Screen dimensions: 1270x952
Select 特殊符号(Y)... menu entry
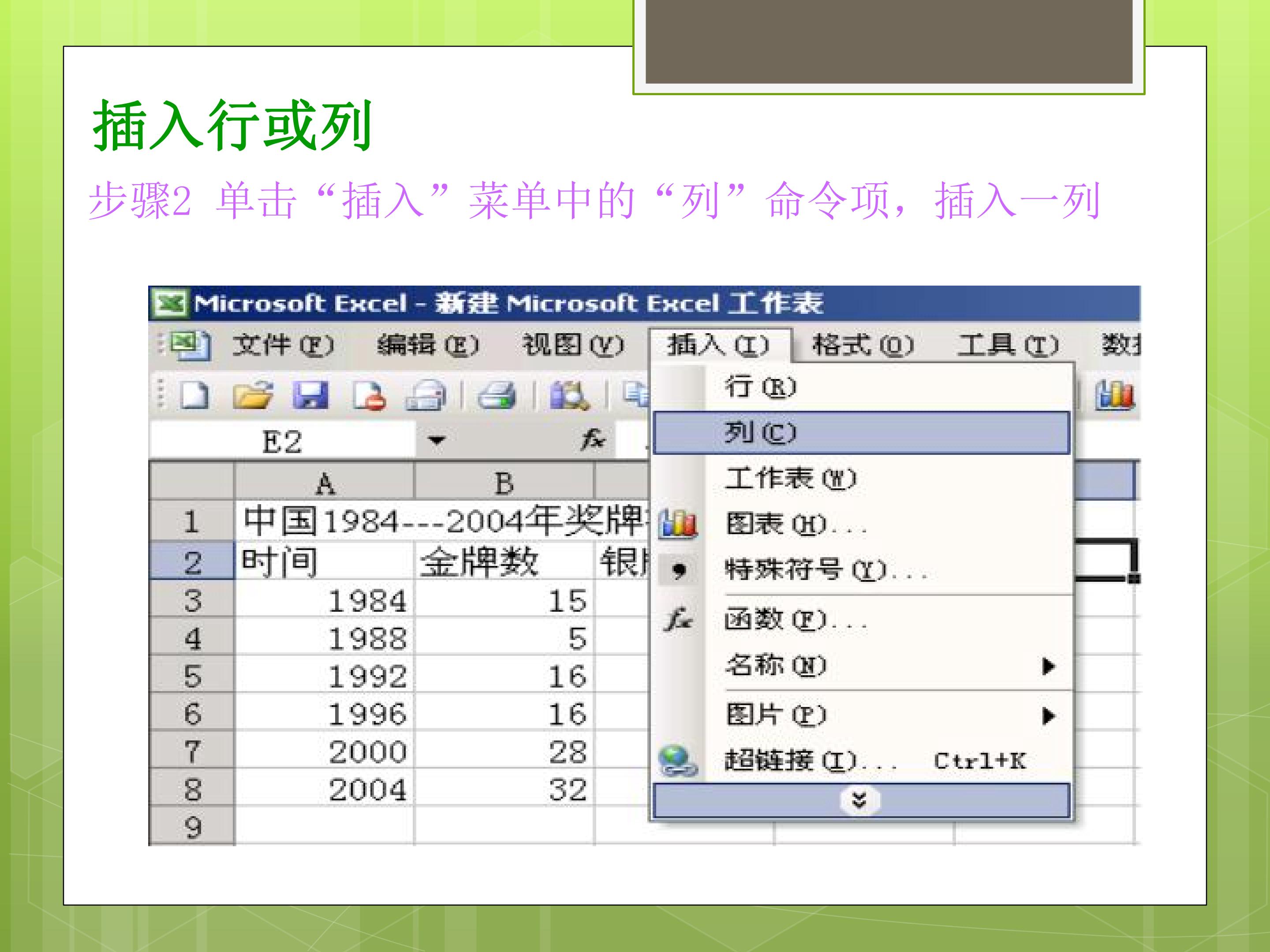coord(862,570)
